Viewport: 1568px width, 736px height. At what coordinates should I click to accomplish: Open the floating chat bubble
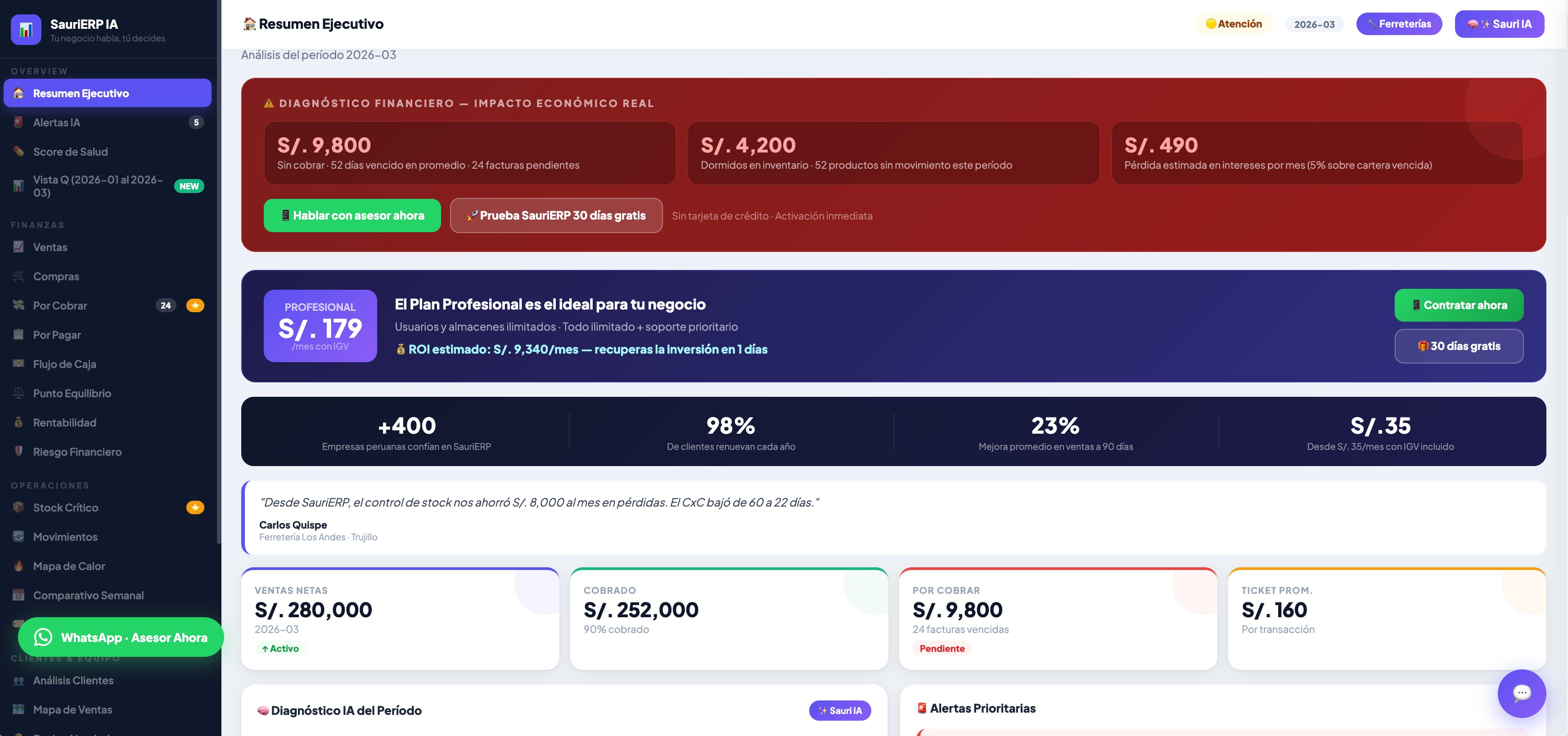pos(1522,693)
